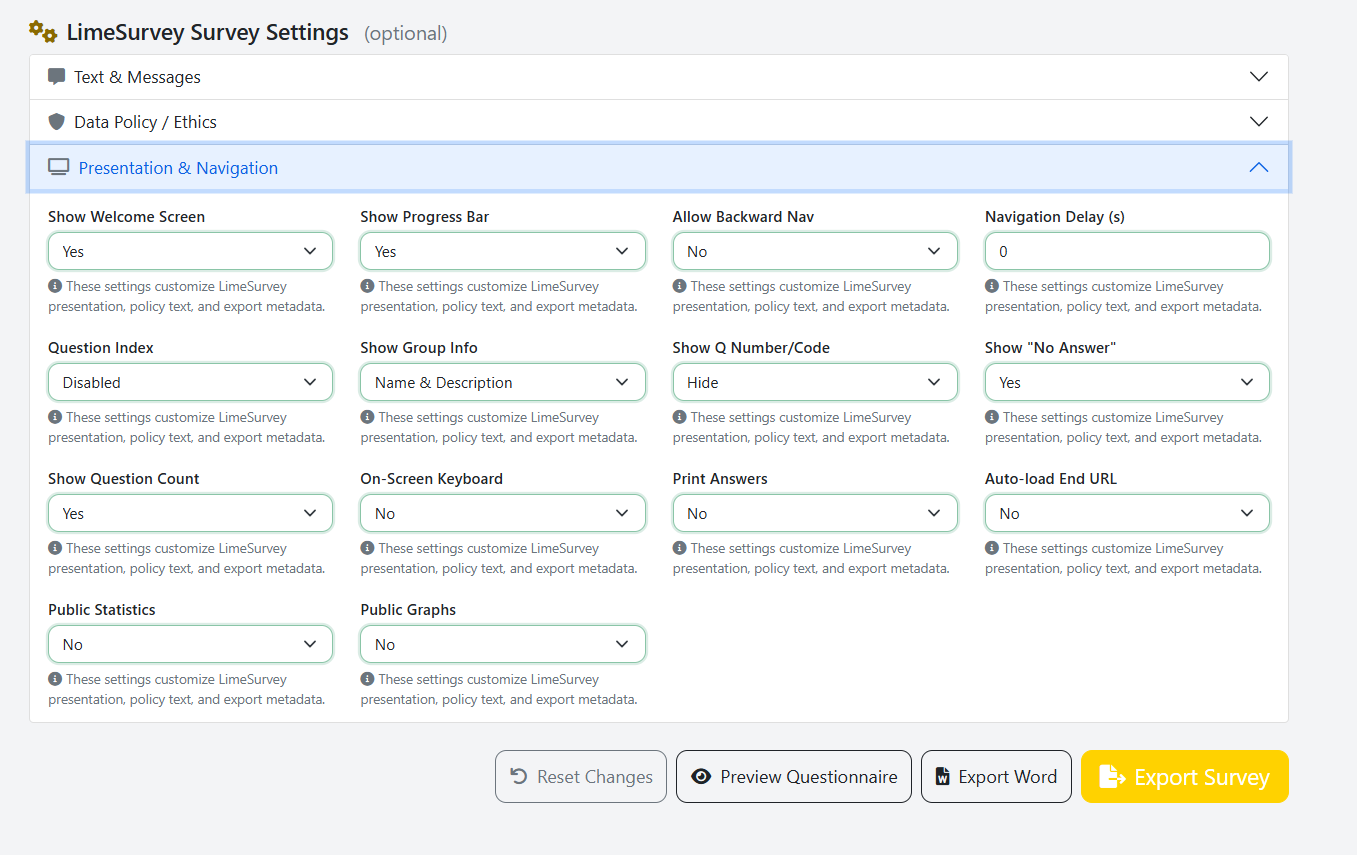Click the info icon under Public Statistics
Viewport: 1357px width, 855px height.
pos(55,679)
